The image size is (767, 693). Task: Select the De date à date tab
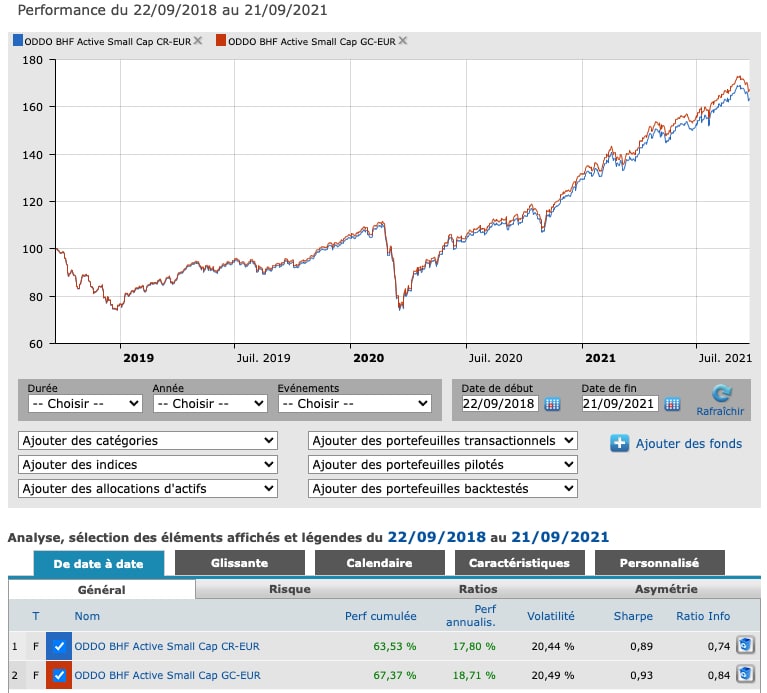(x=98, y=563)
